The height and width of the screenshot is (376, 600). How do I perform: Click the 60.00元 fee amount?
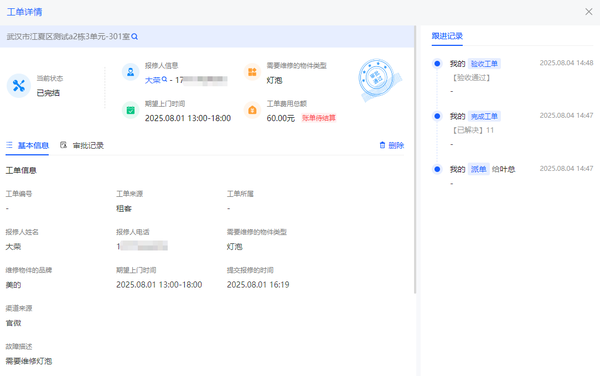tap(280, 118)
